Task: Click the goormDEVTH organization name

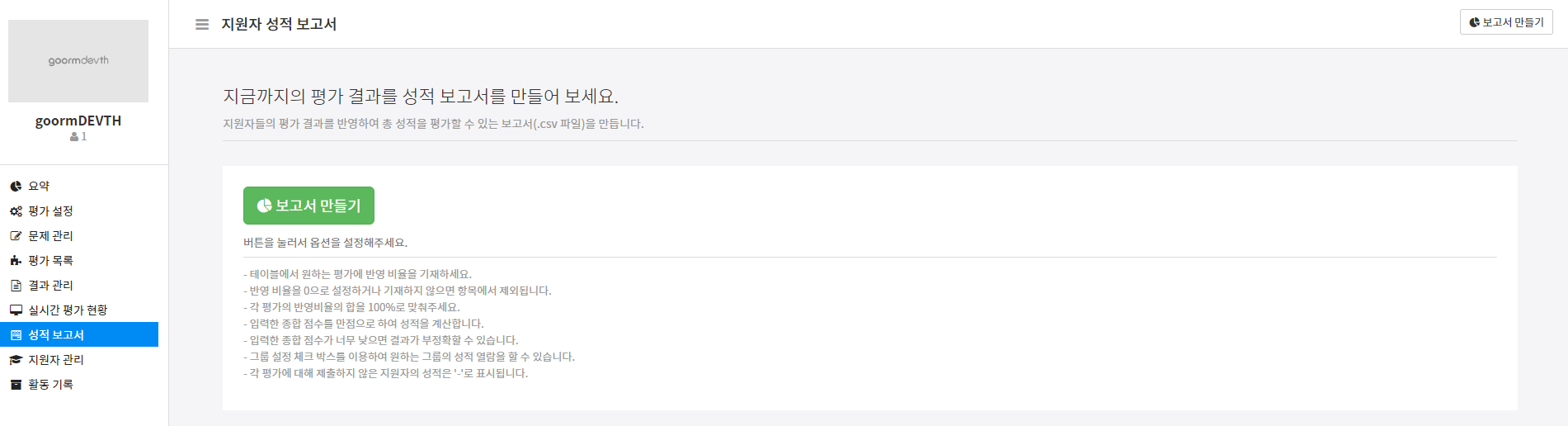Action: point(78,121)
